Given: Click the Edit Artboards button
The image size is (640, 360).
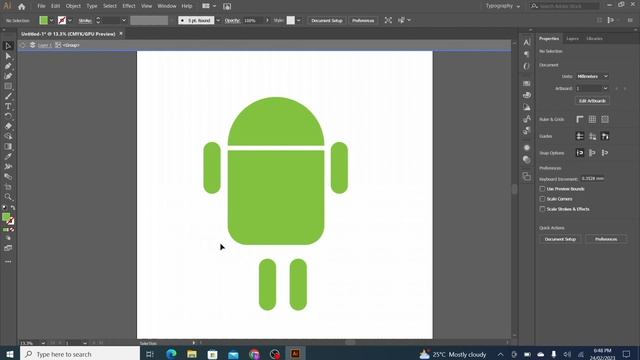Looking at the screenshot, I should coord(592,101).
